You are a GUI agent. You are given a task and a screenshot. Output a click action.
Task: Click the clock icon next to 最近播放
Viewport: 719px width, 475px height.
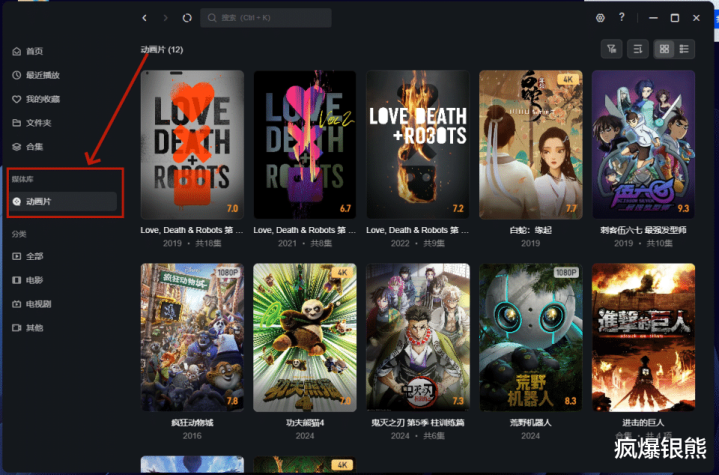[x=17, y=75]
